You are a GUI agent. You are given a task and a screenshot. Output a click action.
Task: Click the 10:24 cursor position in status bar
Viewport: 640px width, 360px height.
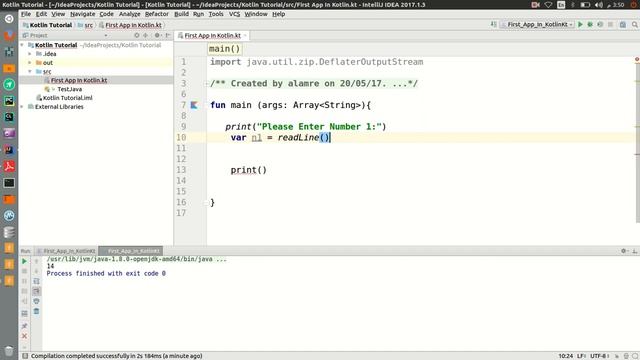(x=565, y=356)
